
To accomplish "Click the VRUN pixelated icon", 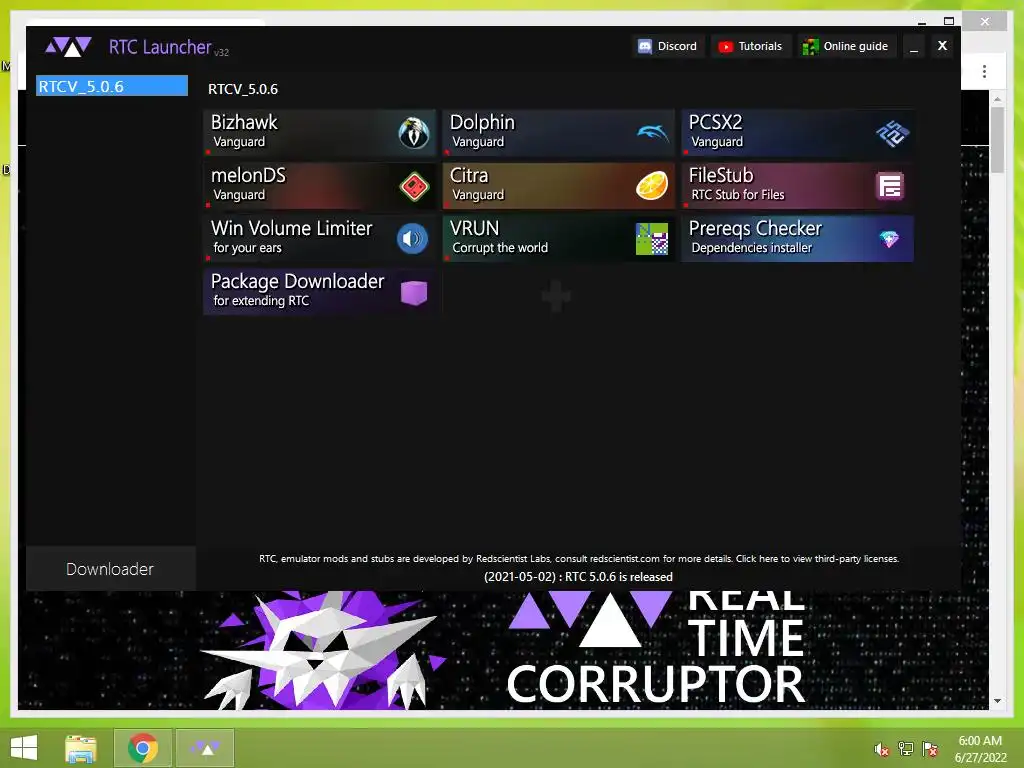I will [652, 239].
